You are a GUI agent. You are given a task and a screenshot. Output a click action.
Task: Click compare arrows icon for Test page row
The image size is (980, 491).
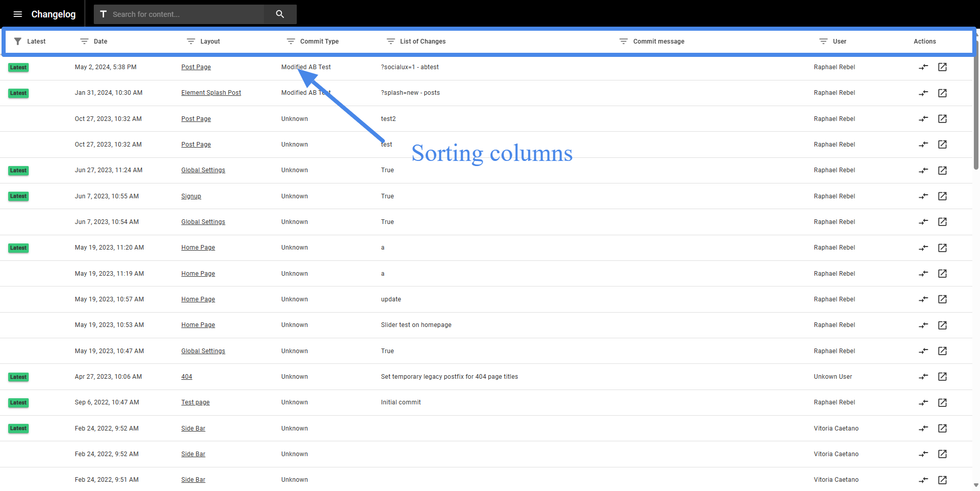click(923, 403)
